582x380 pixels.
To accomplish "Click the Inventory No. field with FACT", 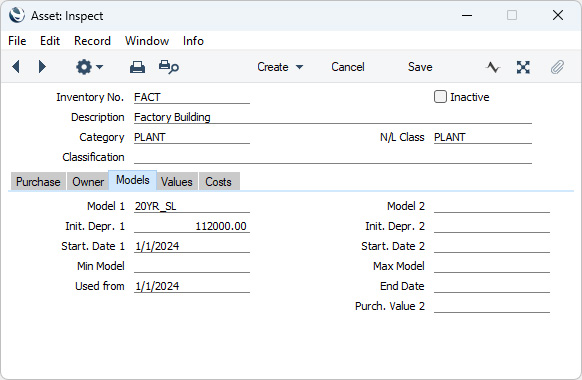I will [192, 97].
